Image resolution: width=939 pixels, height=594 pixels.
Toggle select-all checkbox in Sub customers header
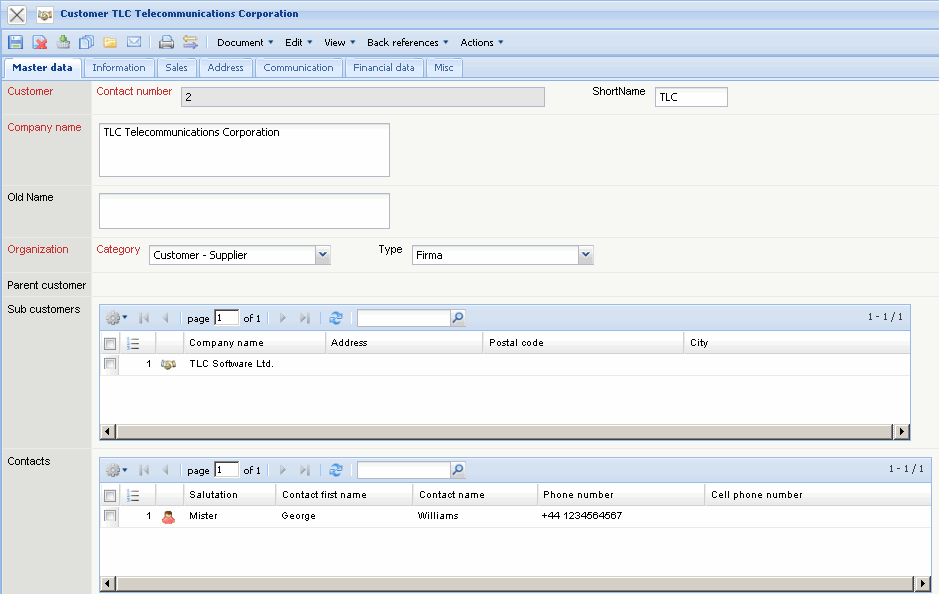pyautogui.click(x=110, y=343)
